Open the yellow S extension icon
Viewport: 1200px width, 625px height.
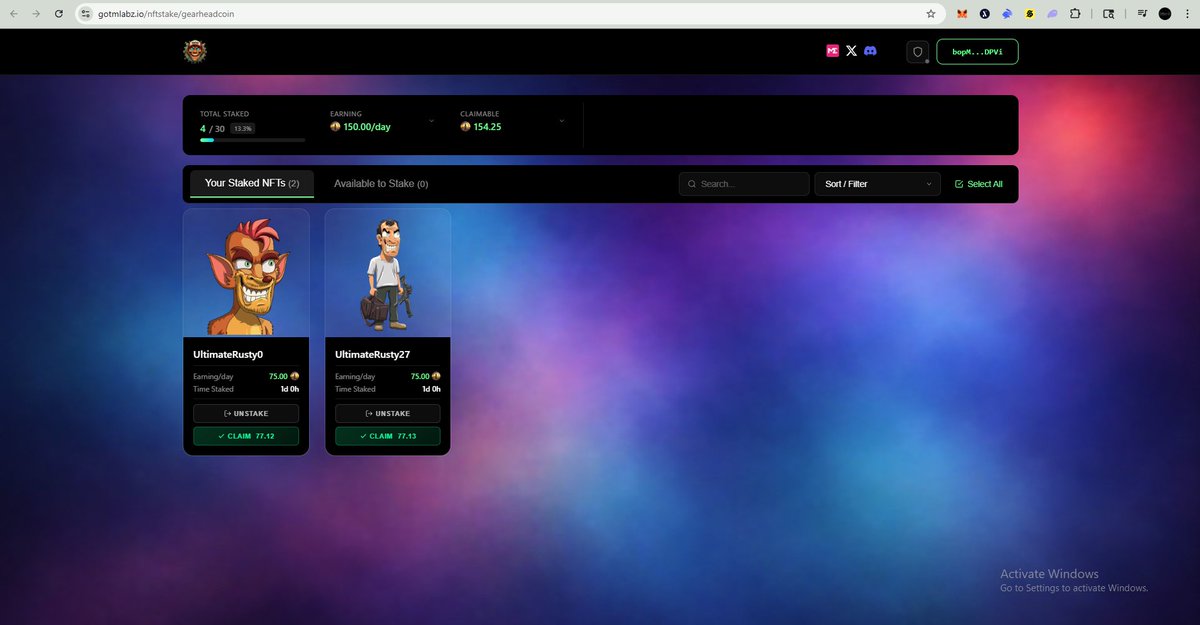pyautogui.click(x=1029, y=14)
